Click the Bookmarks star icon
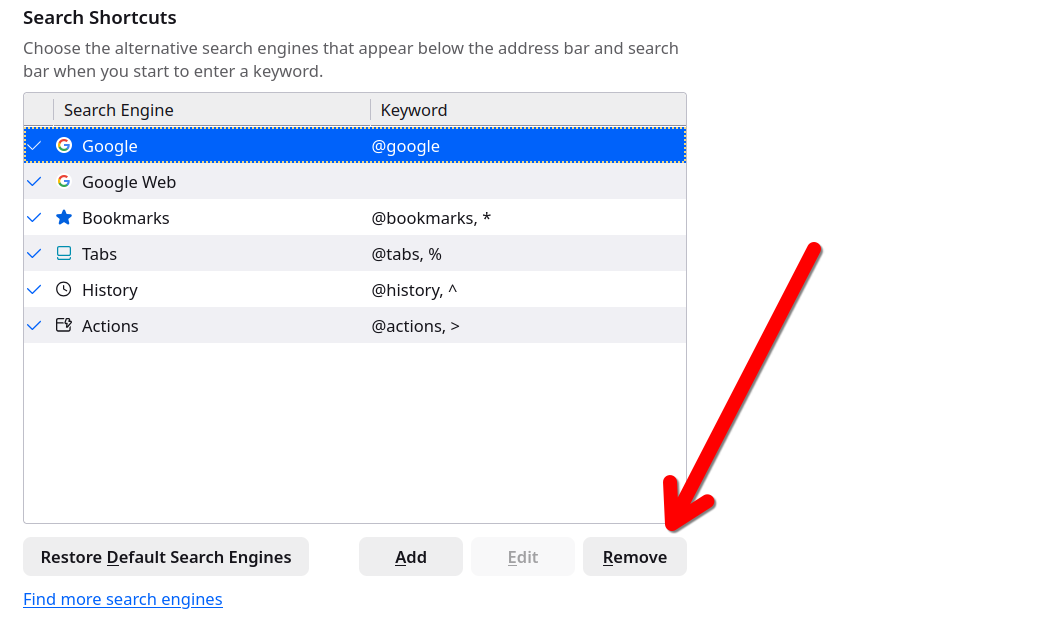 64,218
